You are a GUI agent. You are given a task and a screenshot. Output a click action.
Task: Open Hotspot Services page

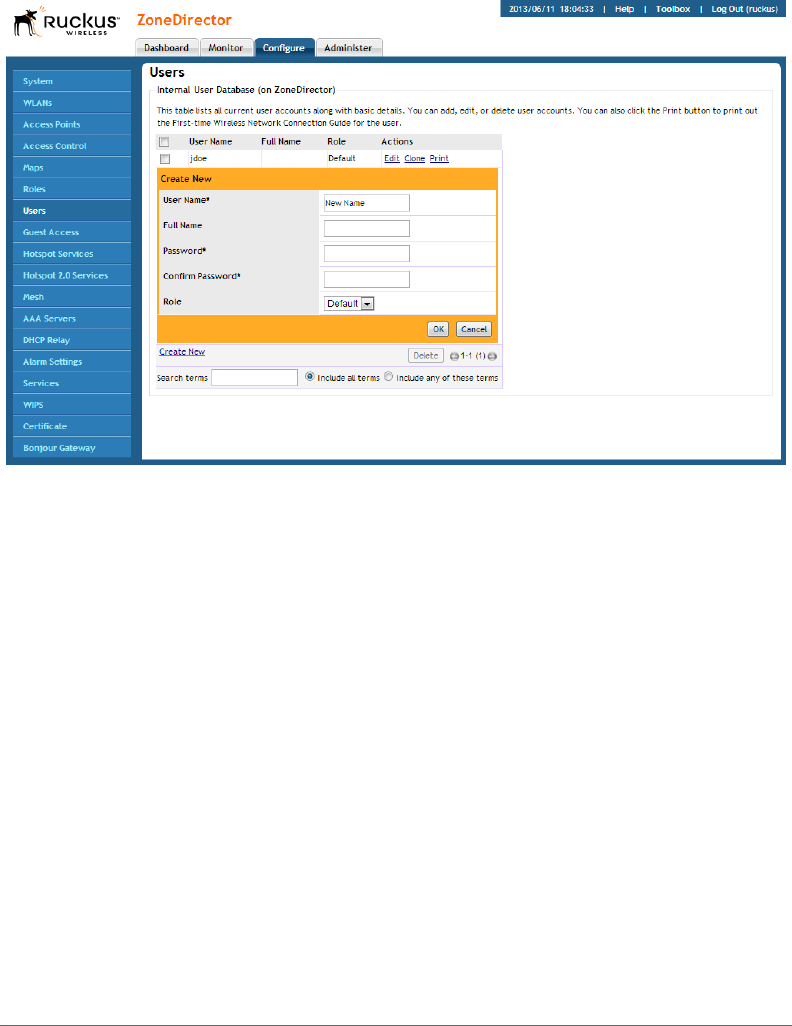pos(72,254)
